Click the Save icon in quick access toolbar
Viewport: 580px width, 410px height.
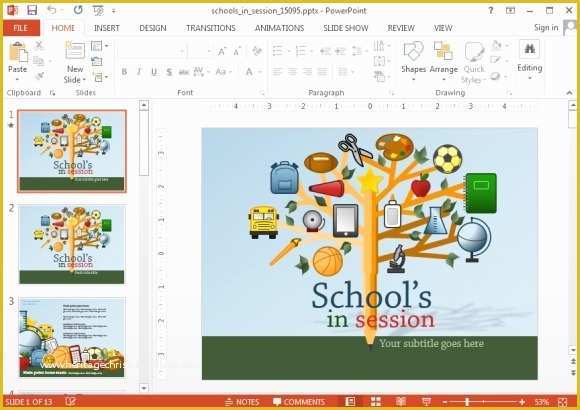point(32,10)
